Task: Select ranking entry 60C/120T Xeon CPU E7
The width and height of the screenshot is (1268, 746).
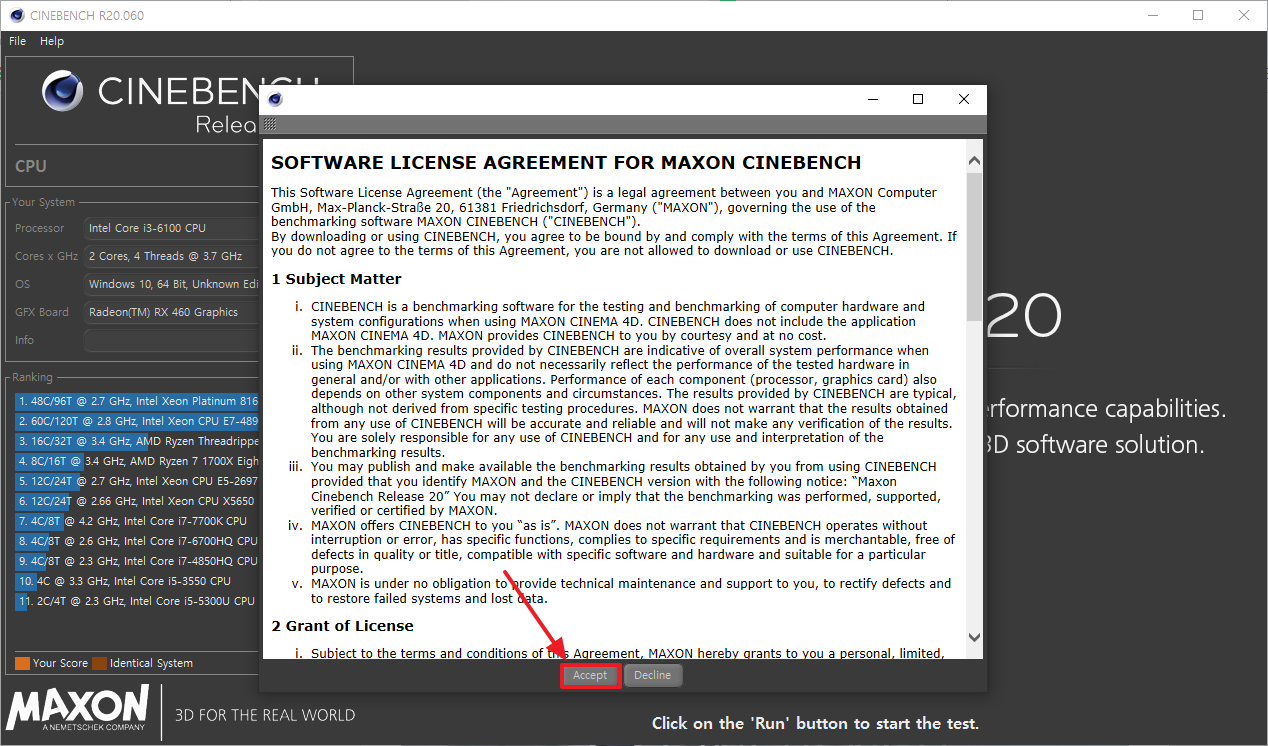Action: [x=137, y=421]
